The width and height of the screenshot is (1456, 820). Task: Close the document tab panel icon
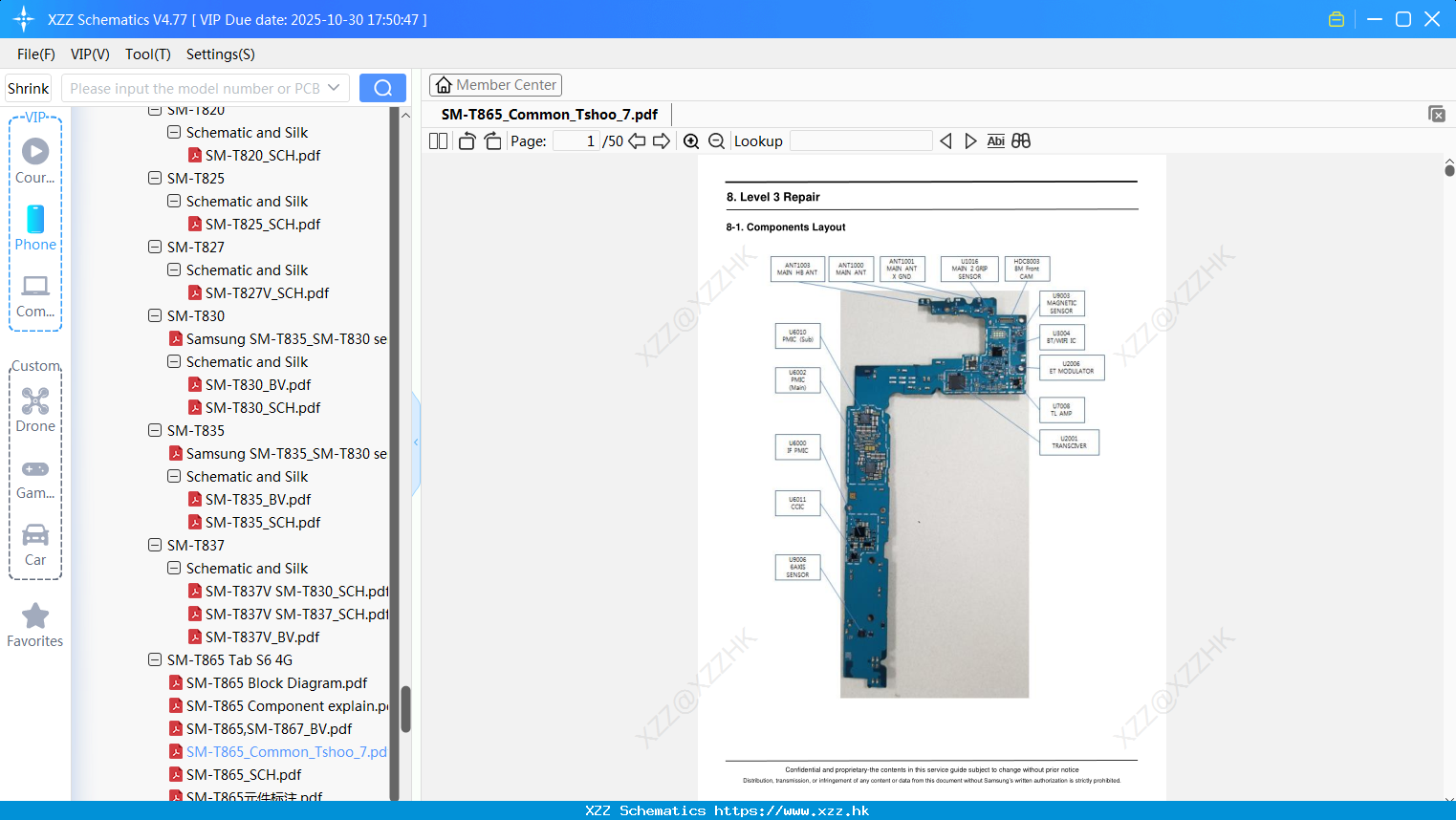[x=1437, y=114]
